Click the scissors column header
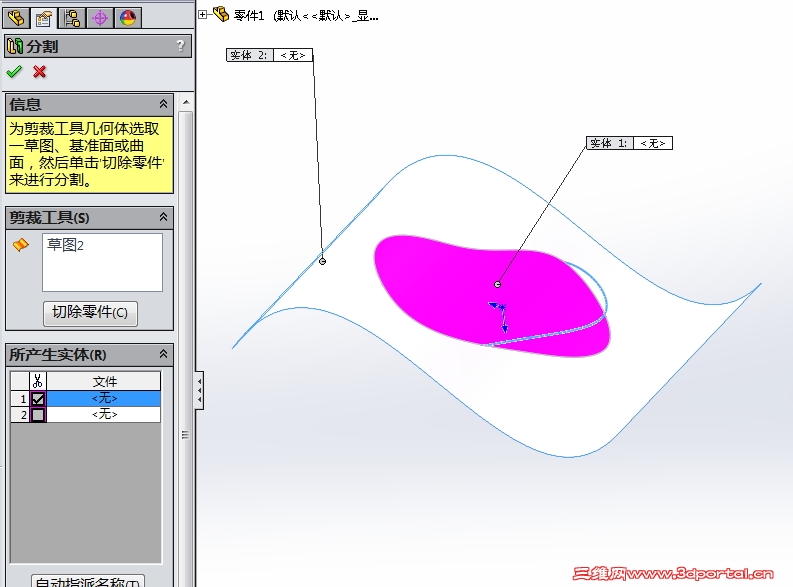Viewport: 793px width, 587px height. 38,381
